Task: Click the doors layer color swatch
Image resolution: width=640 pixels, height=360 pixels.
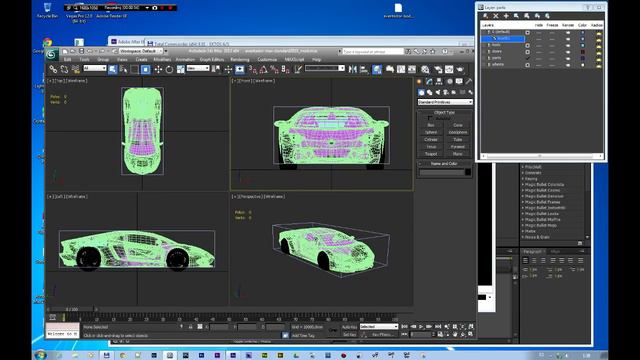Action: click(x=582, y=52)
